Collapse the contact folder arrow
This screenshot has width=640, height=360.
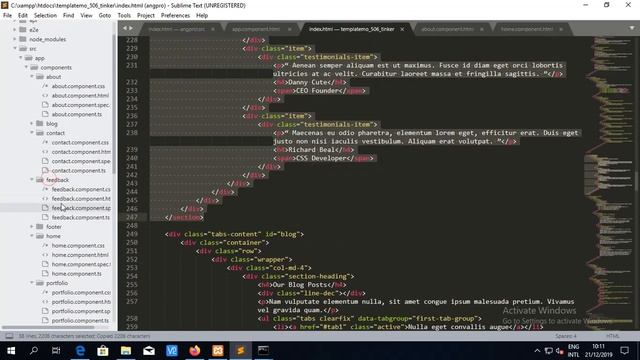[x=32, y=133]
